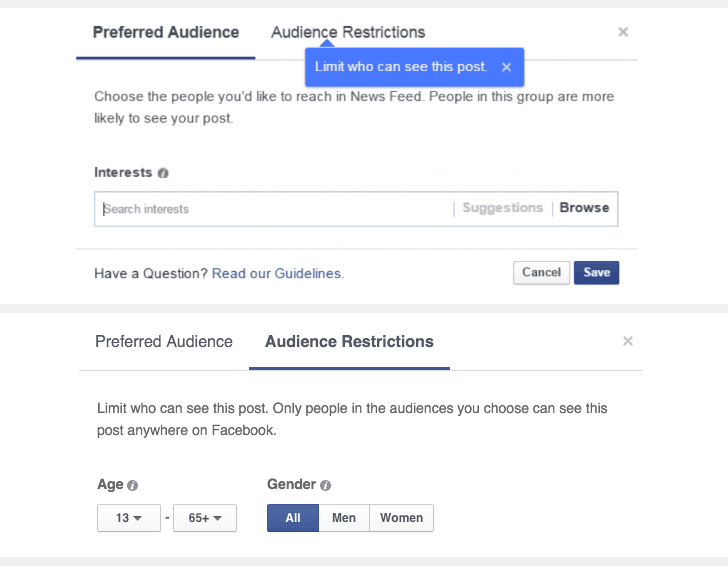Close the lower Audience Restrictions dialog
Viewport: 728px width, 571px height.
click(x=628, y=341)
